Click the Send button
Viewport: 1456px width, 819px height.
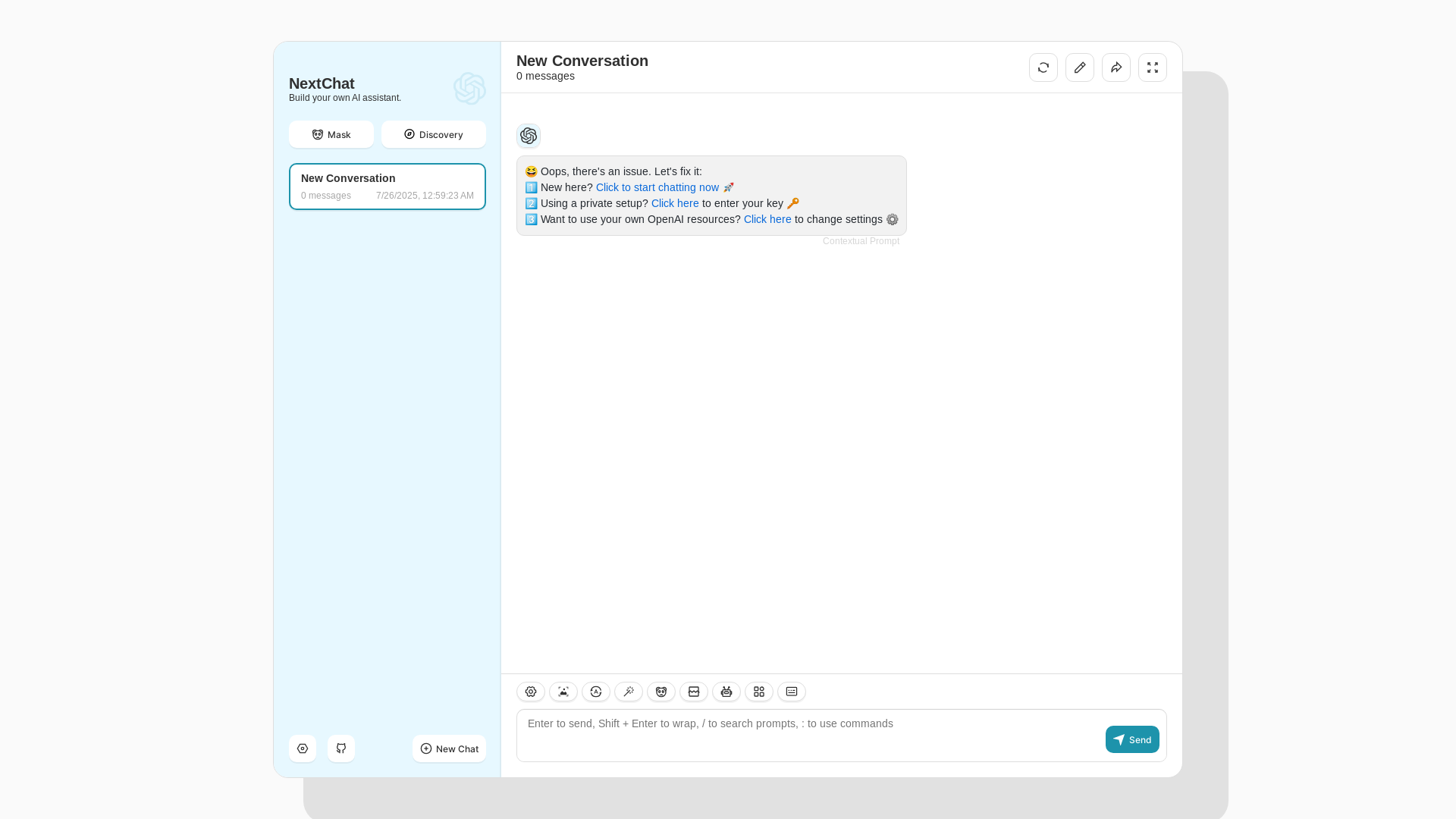pos(1132,739)
